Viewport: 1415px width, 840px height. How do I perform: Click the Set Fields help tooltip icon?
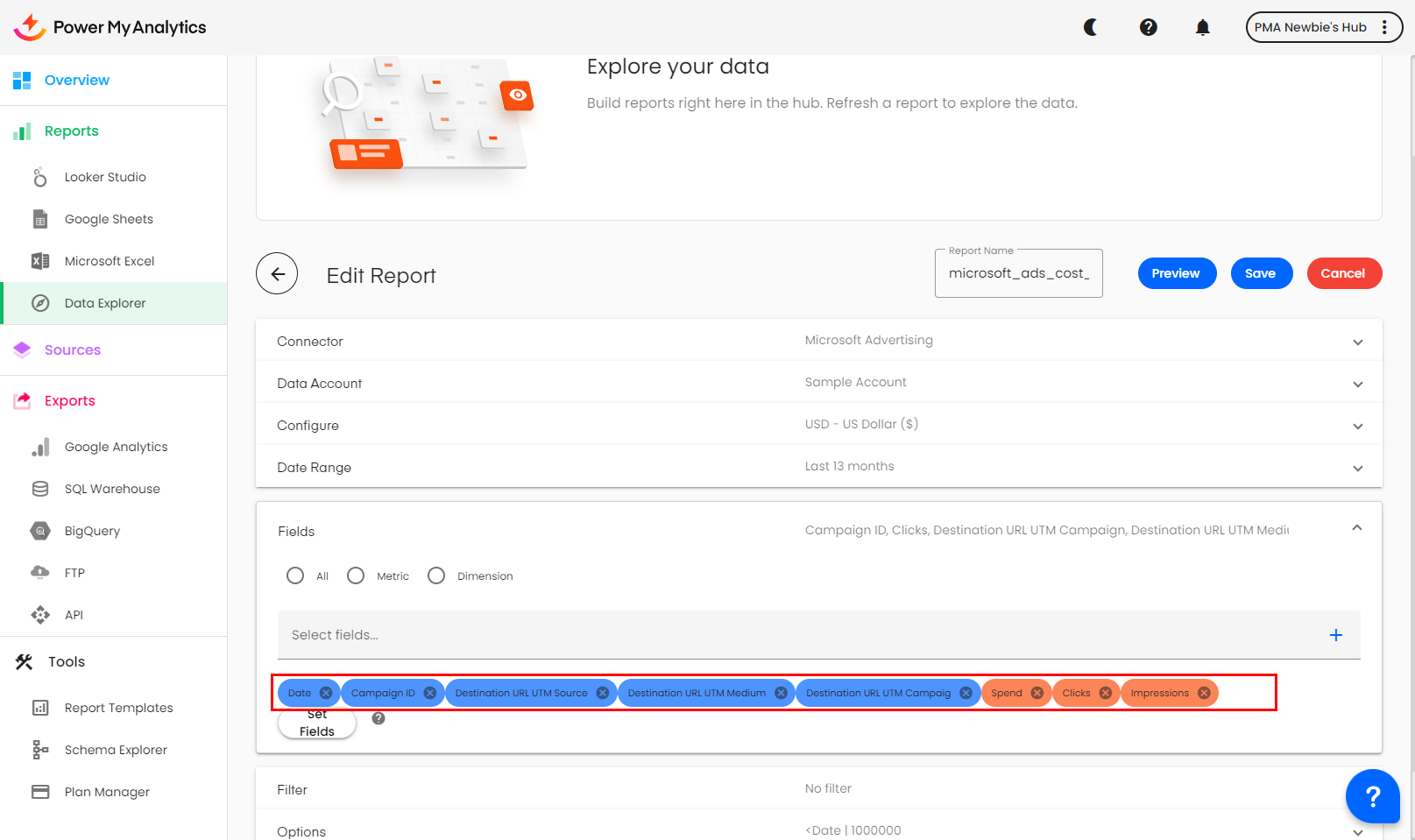pos(379,718)
